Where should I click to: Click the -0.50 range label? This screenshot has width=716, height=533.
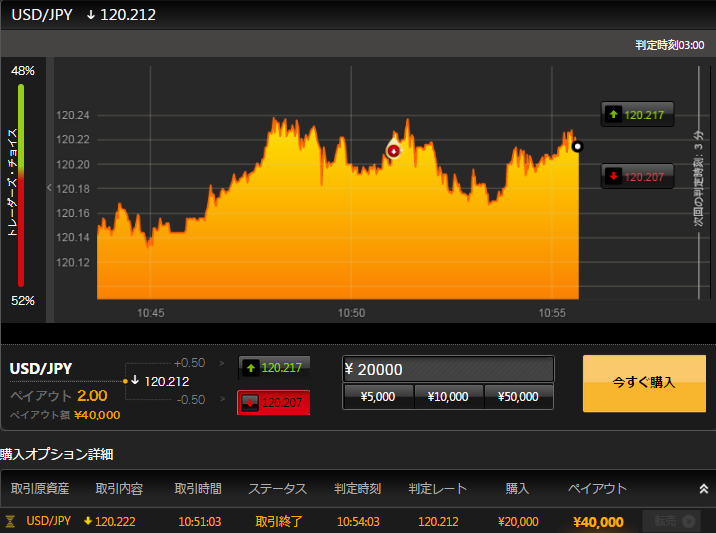tap(191, 400)
